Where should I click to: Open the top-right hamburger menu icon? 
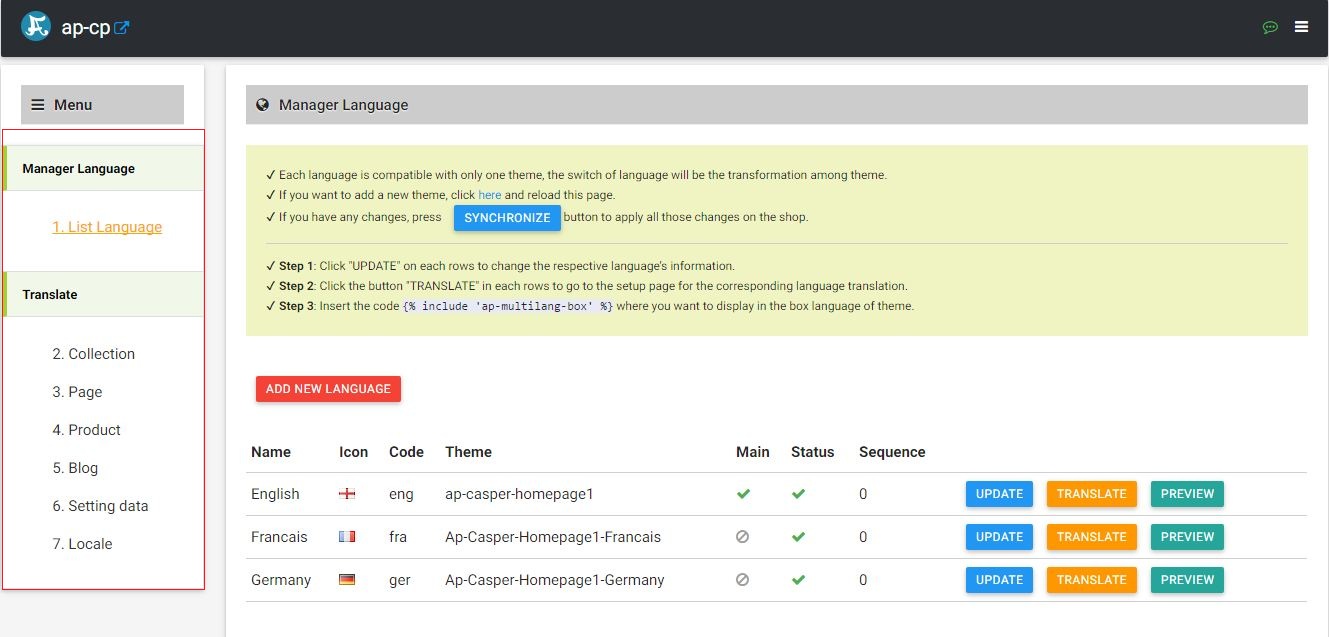pos(1301,27)
